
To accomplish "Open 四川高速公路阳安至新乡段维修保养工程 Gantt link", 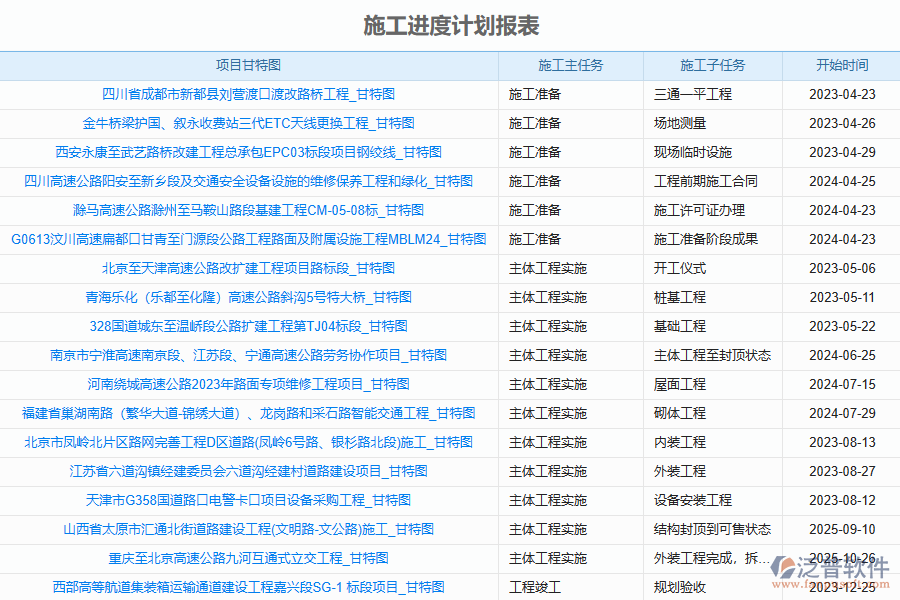I will [250, 181].
